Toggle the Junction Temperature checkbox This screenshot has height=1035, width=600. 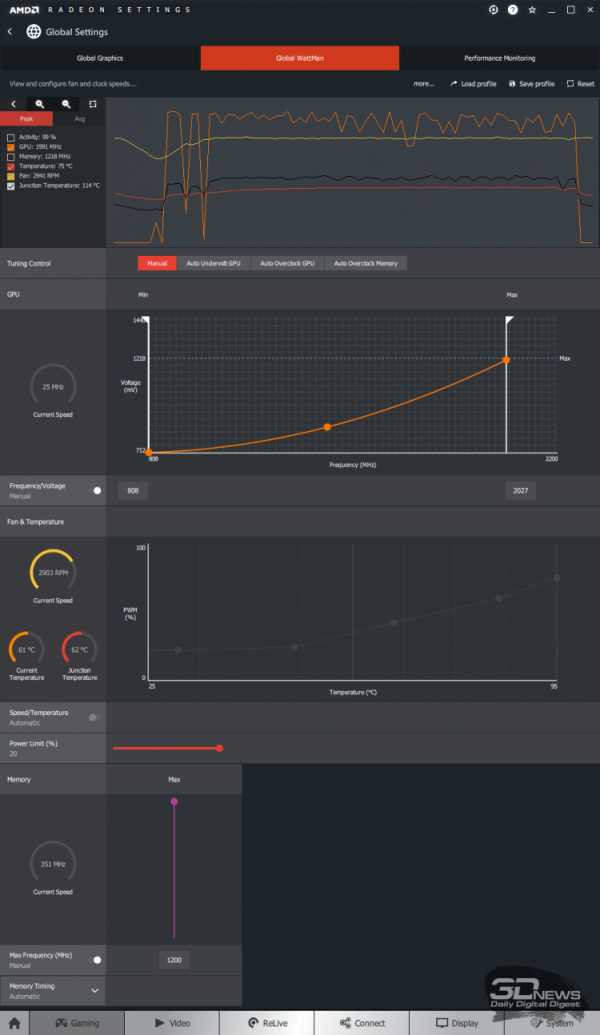pyautogui.click(x=11, y=186)
